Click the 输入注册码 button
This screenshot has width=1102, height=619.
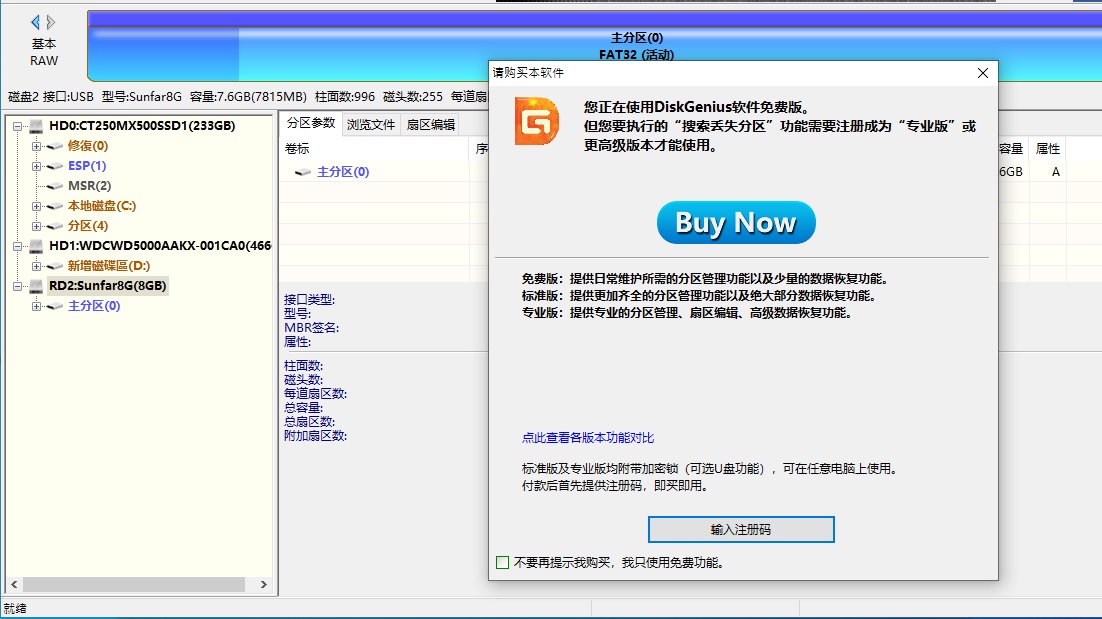[x=741, y=530]
